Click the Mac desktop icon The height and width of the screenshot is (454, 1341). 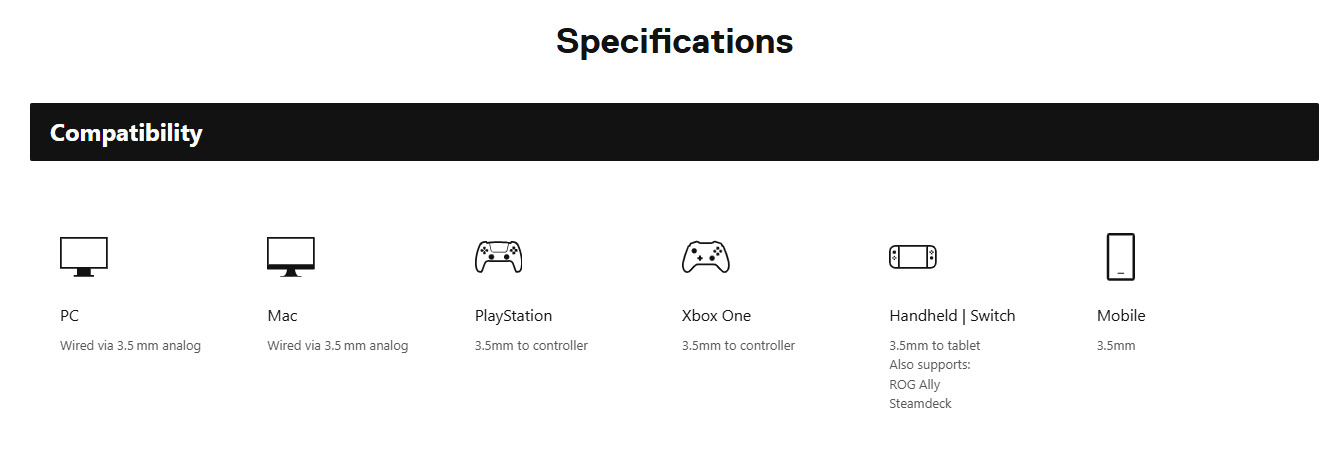[291, 257]
